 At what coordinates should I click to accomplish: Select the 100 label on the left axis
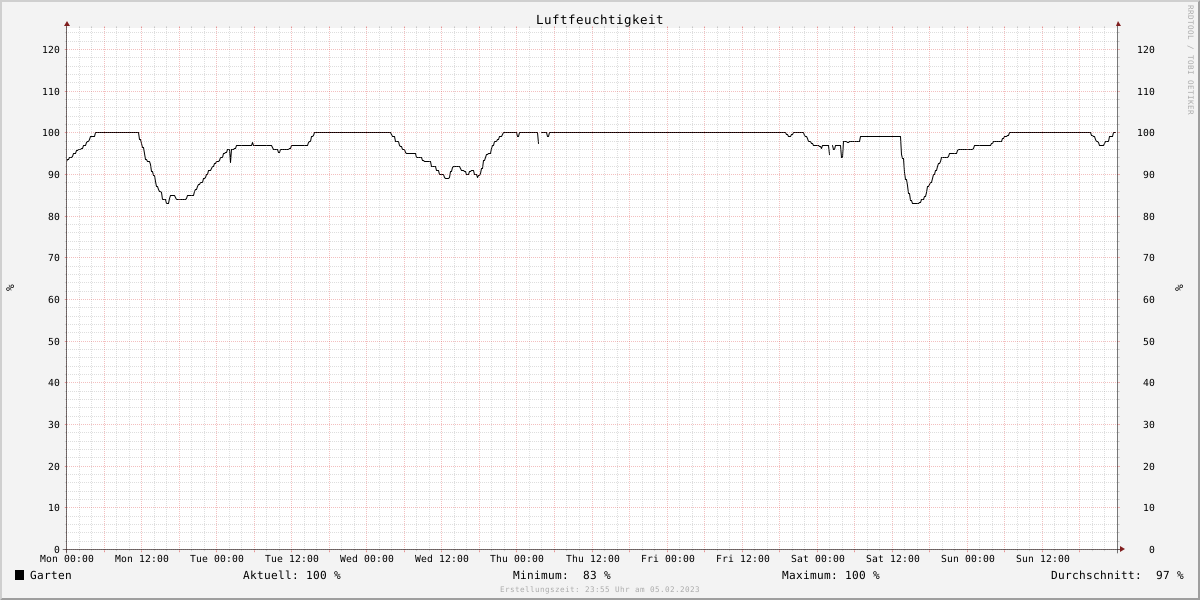(50, 133)
